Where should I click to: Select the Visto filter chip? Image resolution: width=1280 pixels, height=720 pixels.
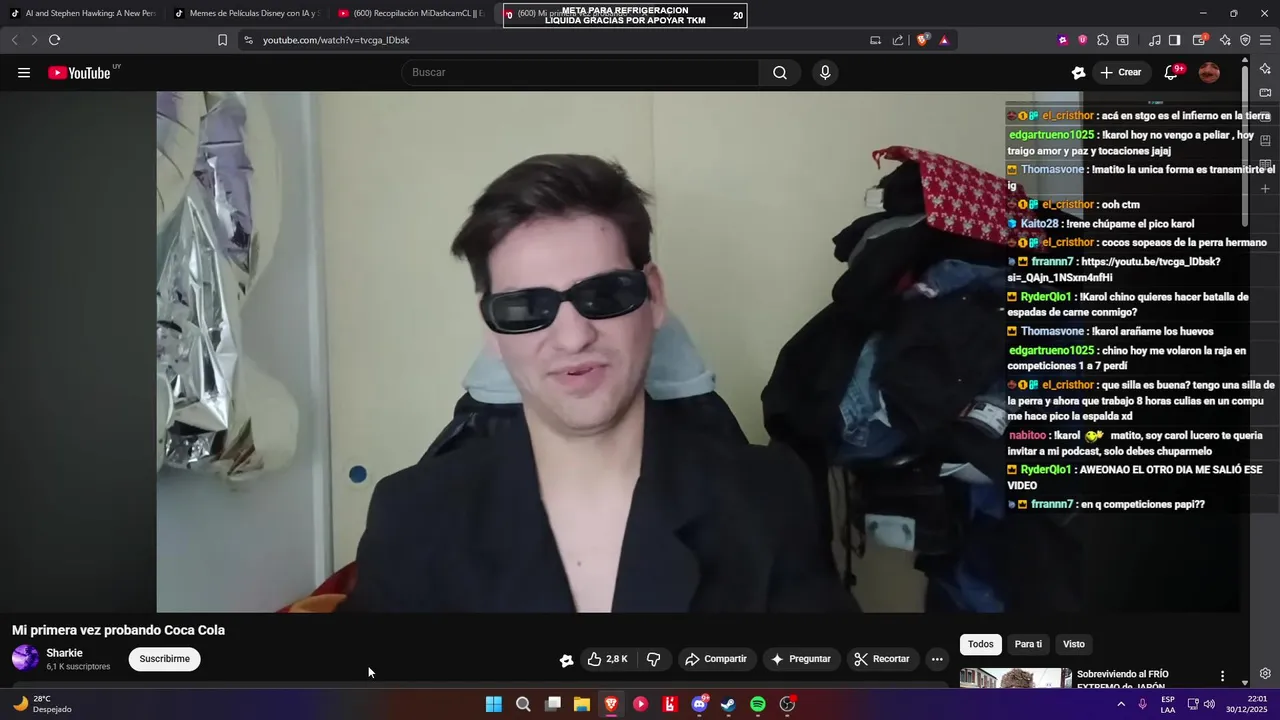1074,644
